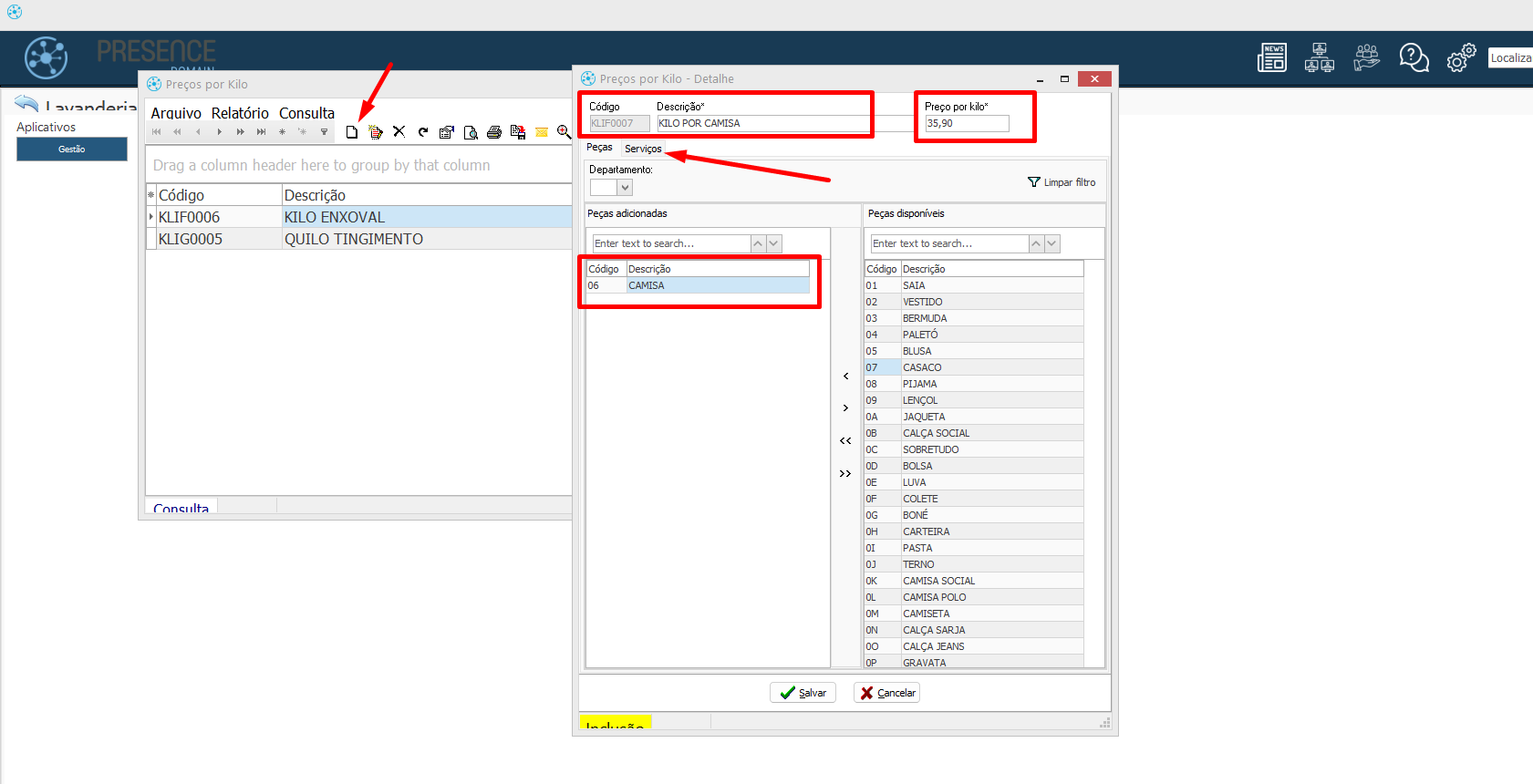Open Peças disponíveis search dropdown arrow
Image resolution: width=1533 pixels, height=784 pixels.
pos(1052,243)
